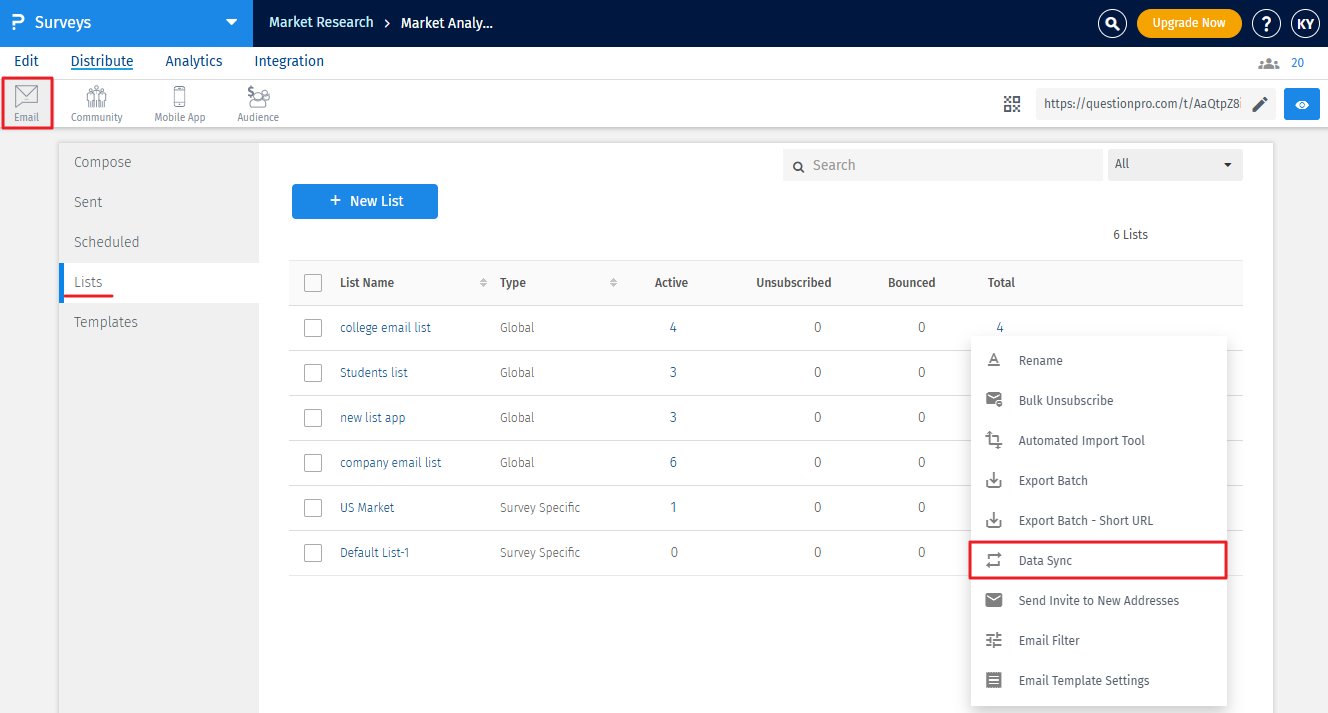Screen dimensions: 1328x713
Task: Preview survey with the eye button
Action: pos(1301,104)
